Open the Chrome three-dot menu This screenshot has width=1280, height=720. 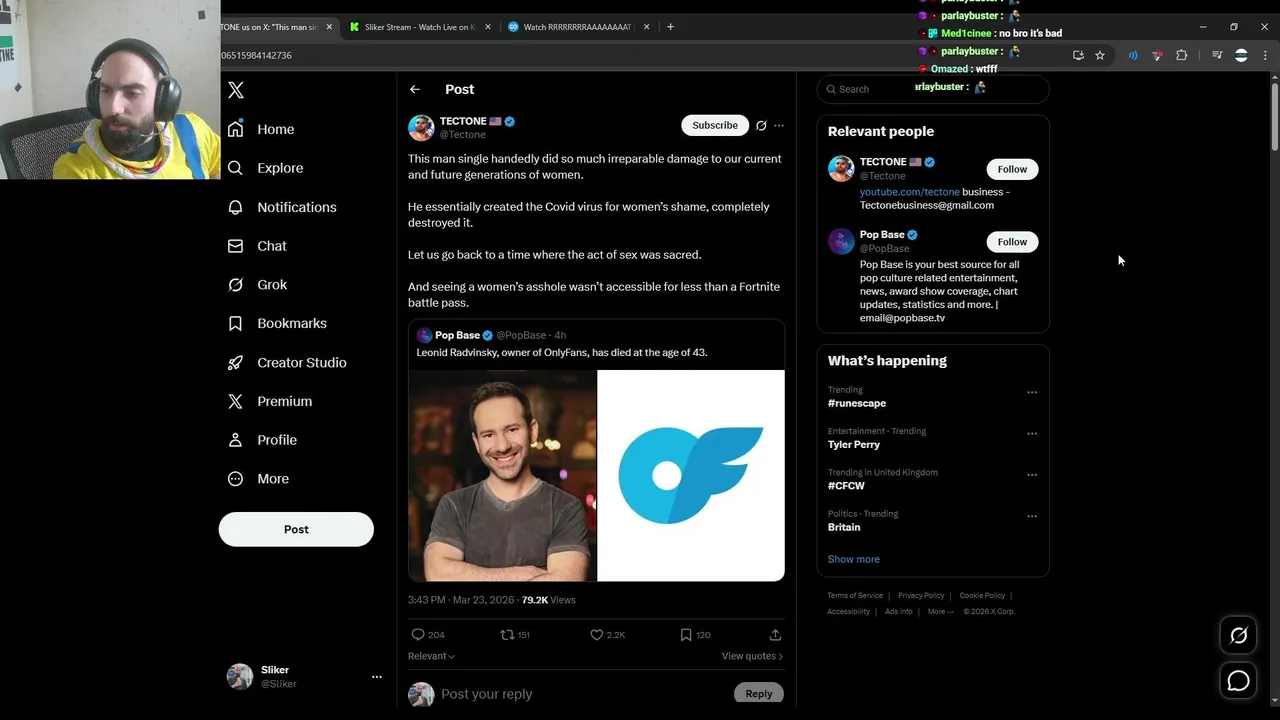(1265, 56)
